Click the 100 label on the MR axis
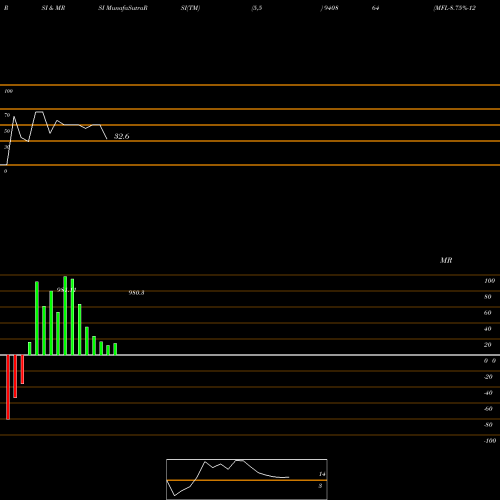Image resolution: width=500 pixels, height=500 pixels. (x=489, y=281)
